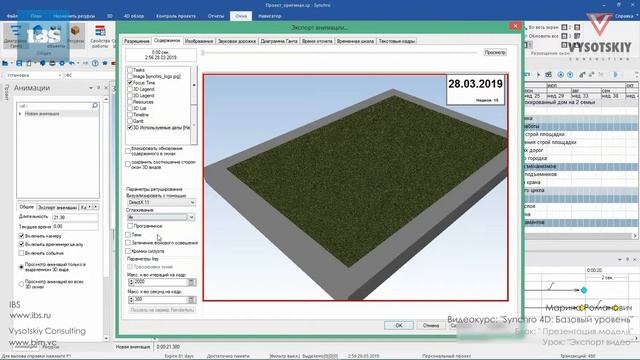640x360 pixels.
Task: Enable the Gantt checkbox
Action: 130,121
